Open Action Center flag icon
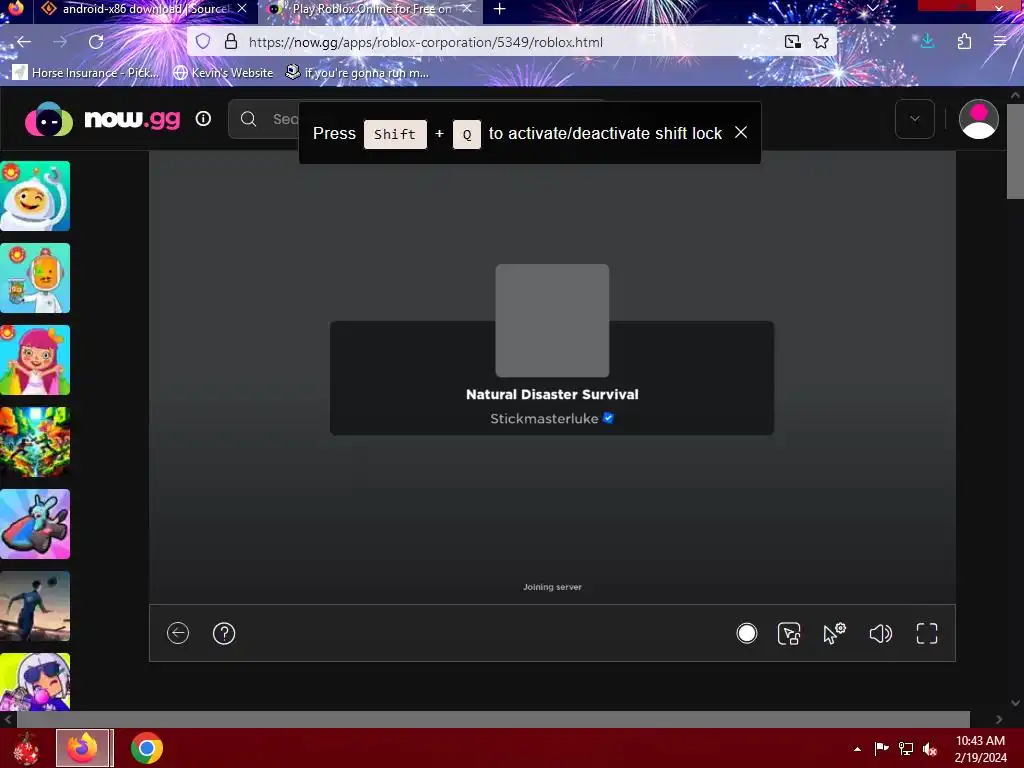 tap(881, 748)
